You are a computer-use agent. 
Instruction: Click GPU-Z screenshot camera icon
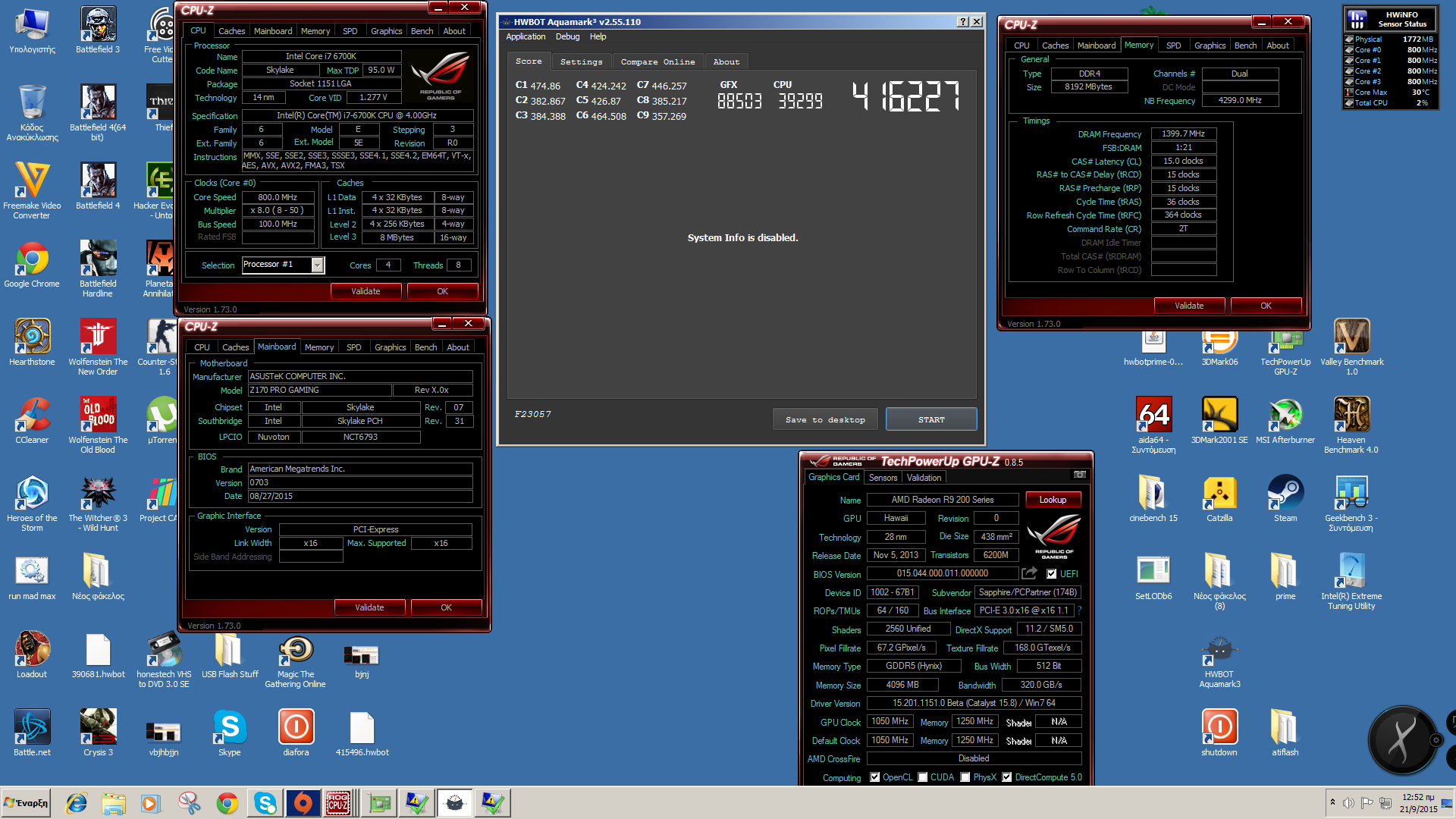click(1080, 475)
